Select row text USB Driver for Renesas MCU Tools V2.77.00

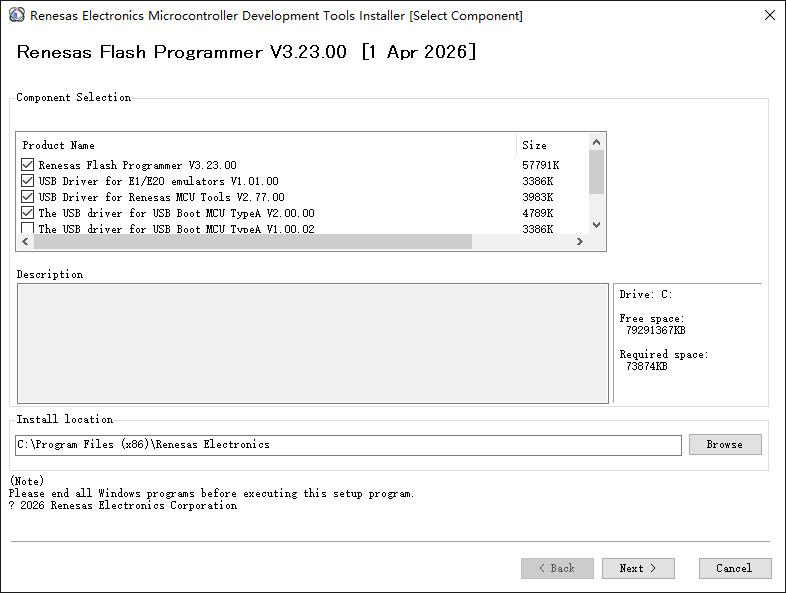(161, 197)
